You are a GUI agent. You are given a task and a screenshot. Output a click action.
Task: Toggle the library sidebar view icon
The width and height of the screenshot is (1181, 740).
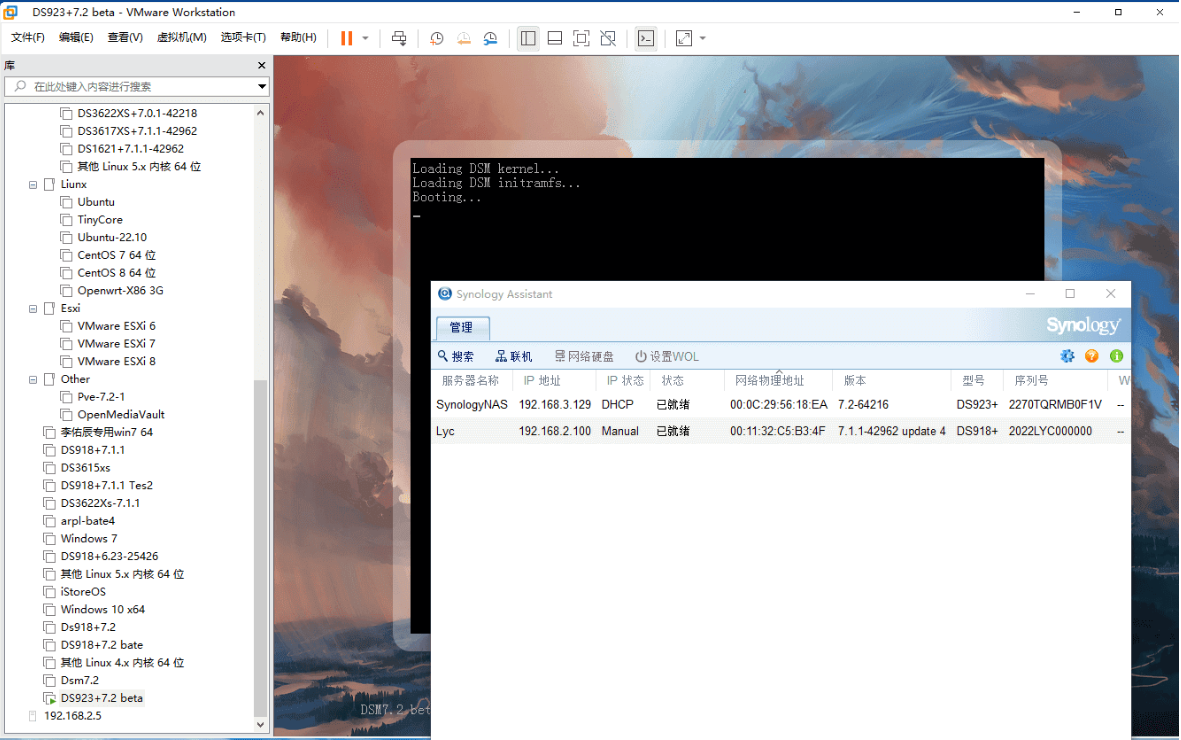point(528,38)
